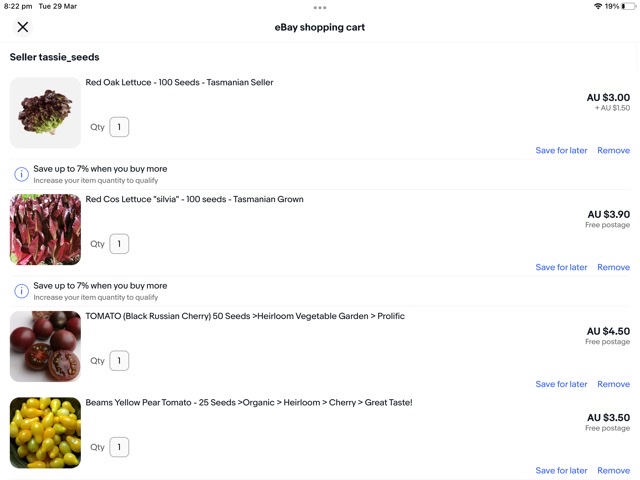
Task: Remove Black Russian Cherry tomato from cart
Action: click(613, 385)
